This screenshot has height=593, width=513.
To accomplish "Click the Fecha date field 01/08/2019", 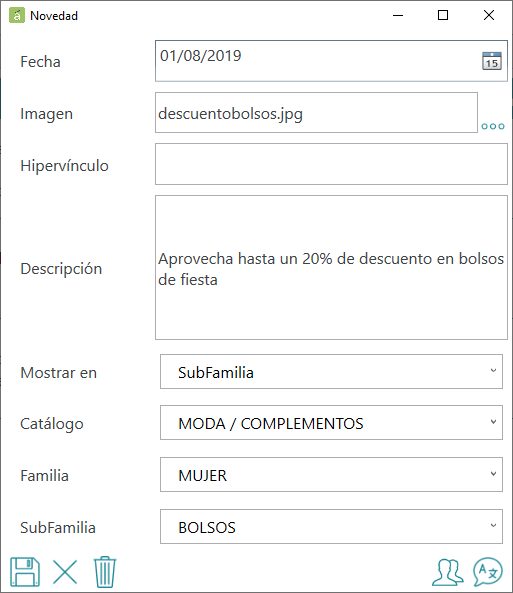I will pos(331,61).
